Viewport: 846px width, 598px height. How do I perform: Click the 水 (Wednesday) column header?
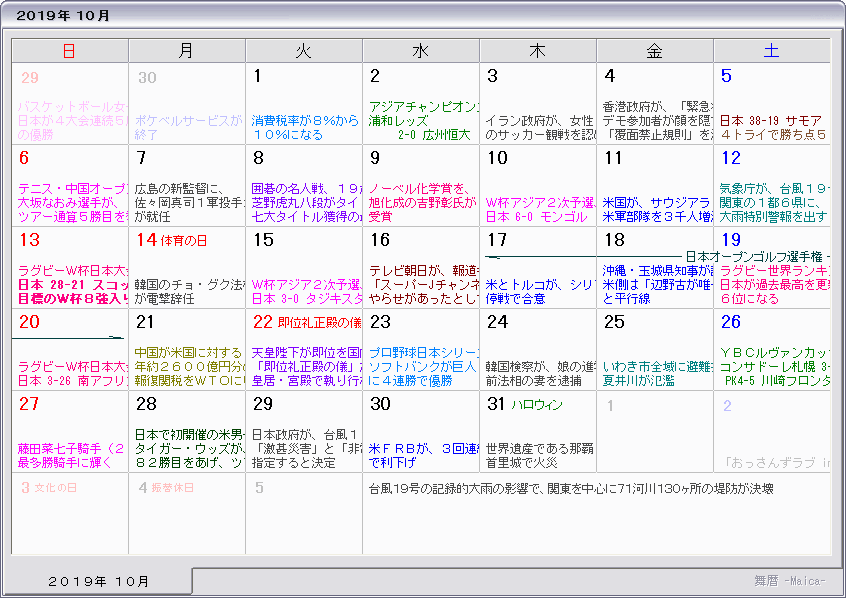(x=420, y=51)
